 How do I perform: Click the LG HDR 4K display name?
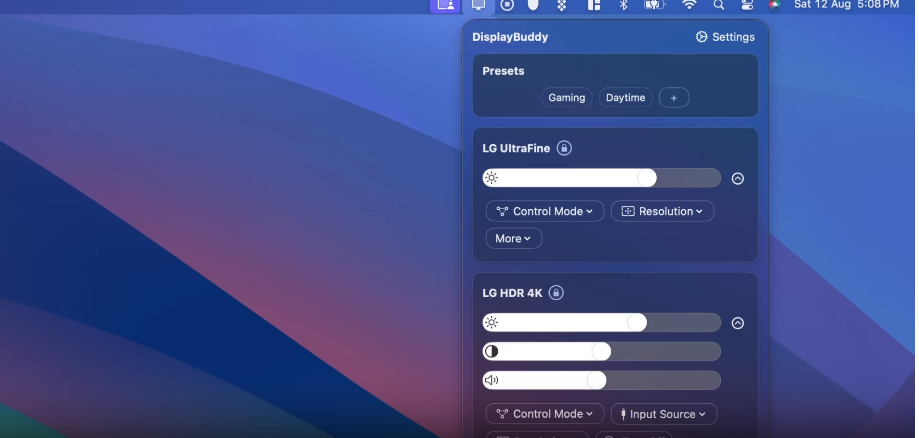pos(512,293)
